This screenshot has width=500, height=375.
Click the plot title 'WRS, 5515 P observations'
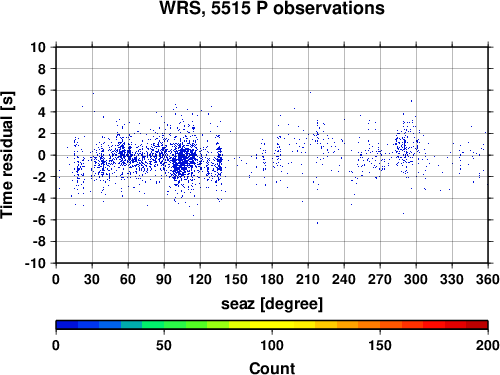[272, 8]
